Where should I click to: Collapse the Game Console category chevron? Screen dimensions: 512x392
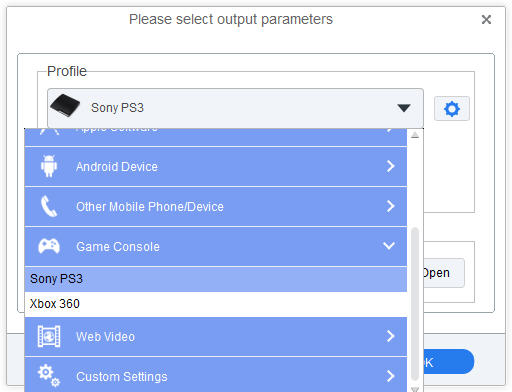click(x=389, y=246)
